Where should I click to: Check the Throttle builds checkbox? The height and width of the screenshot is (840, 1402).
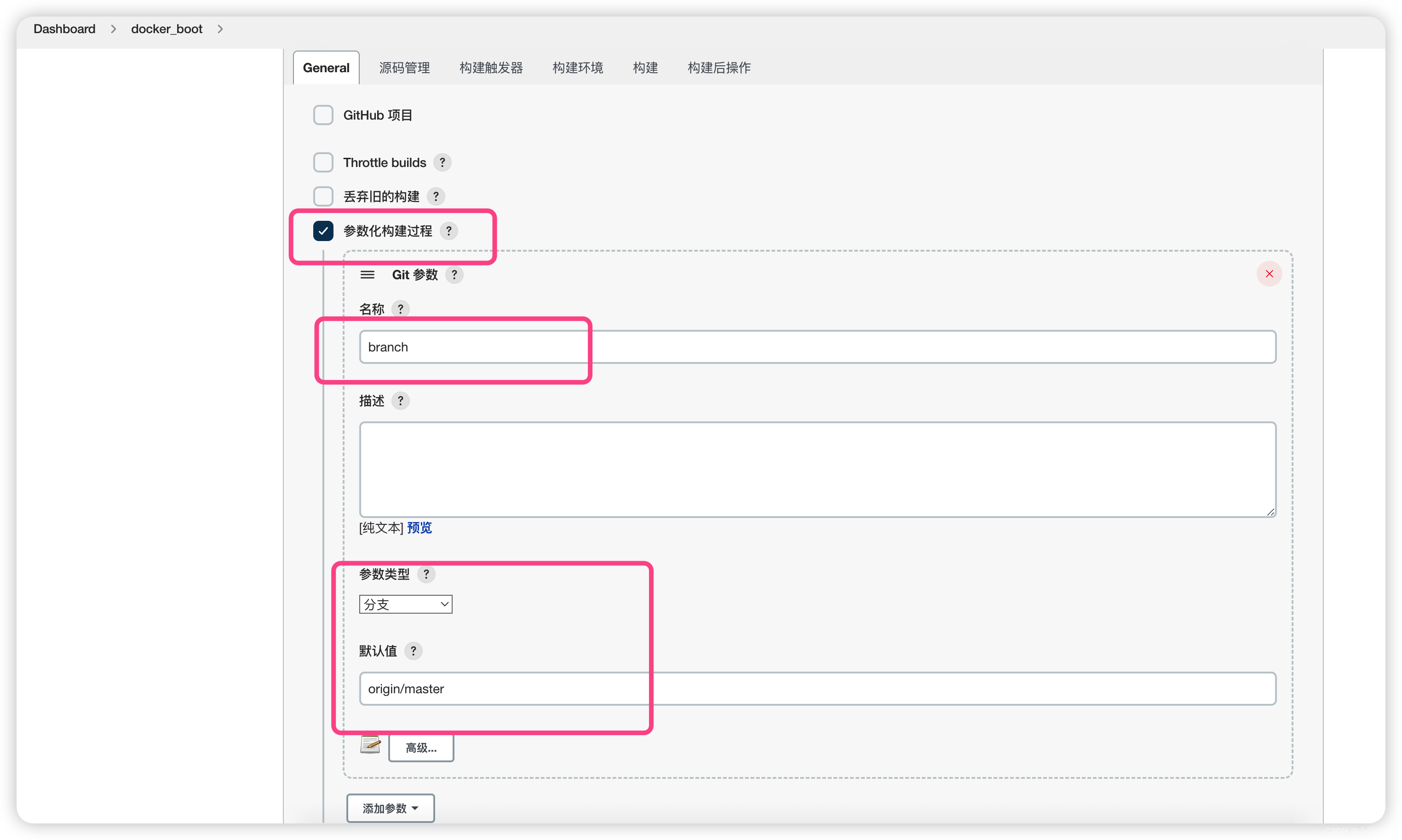(x=323, y=162)
